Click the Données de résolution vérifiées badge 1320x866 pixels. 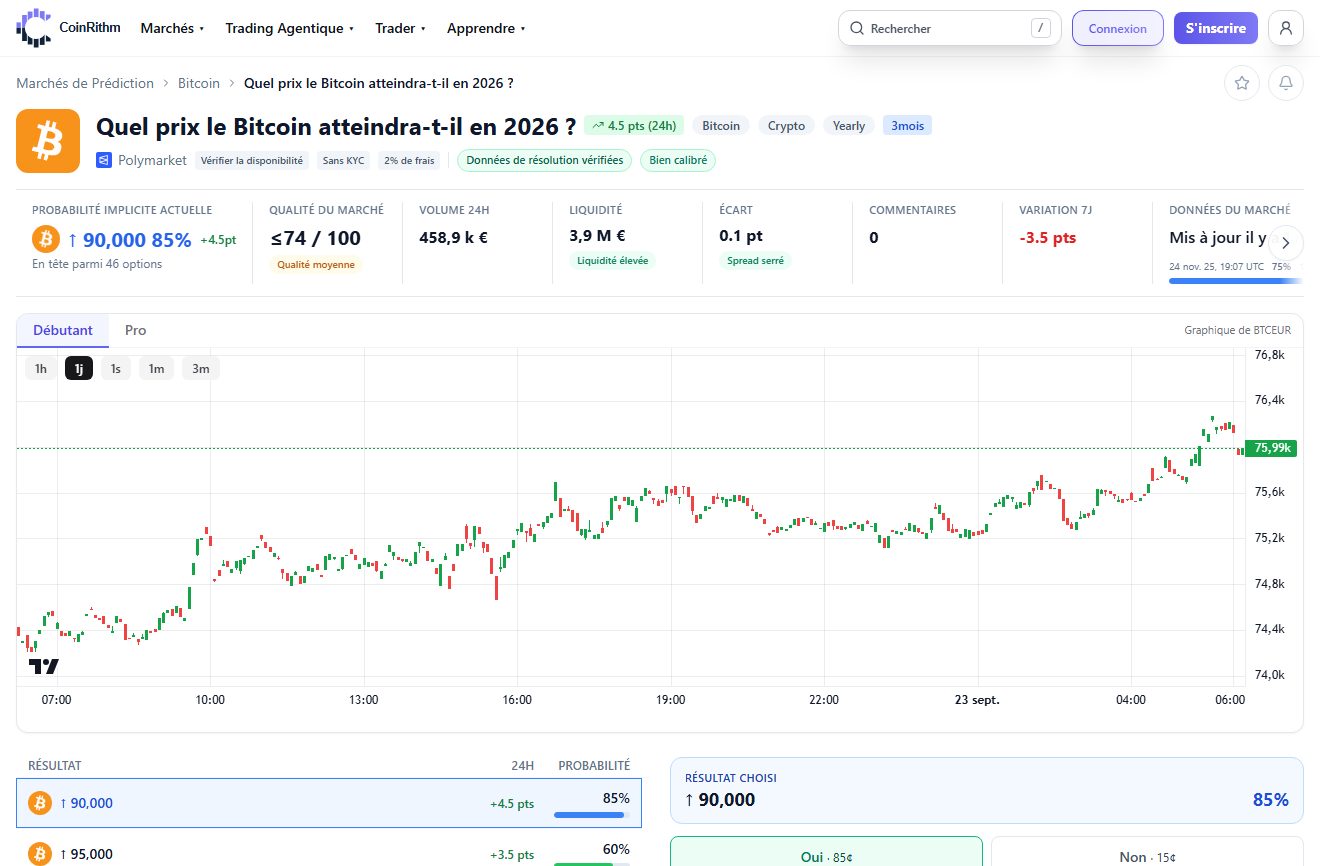pyautogui.click(x=545, y=160)
